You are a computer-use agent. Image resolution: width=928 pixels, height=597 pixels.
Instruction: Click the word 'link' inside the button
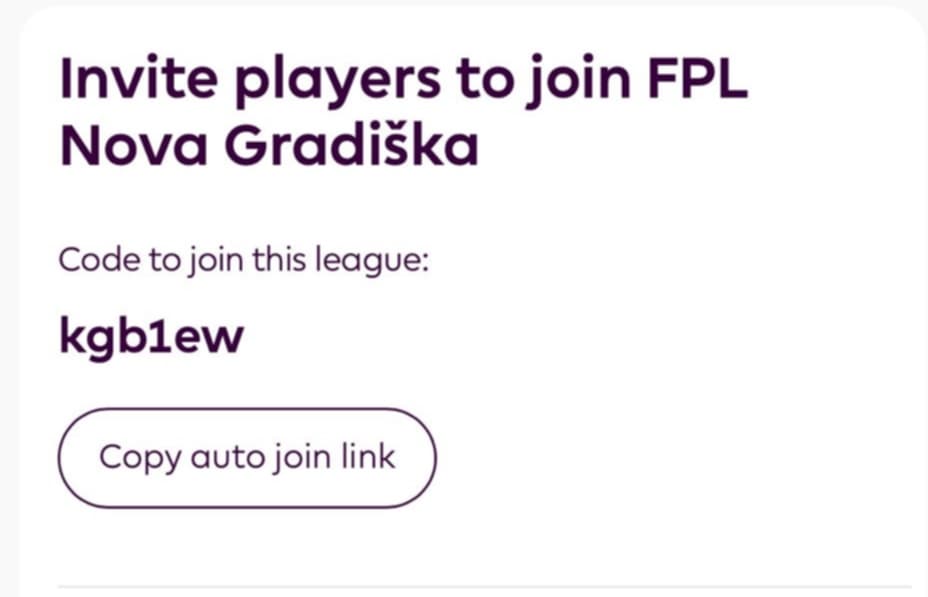pyautogui.click(x=368, y=456)
